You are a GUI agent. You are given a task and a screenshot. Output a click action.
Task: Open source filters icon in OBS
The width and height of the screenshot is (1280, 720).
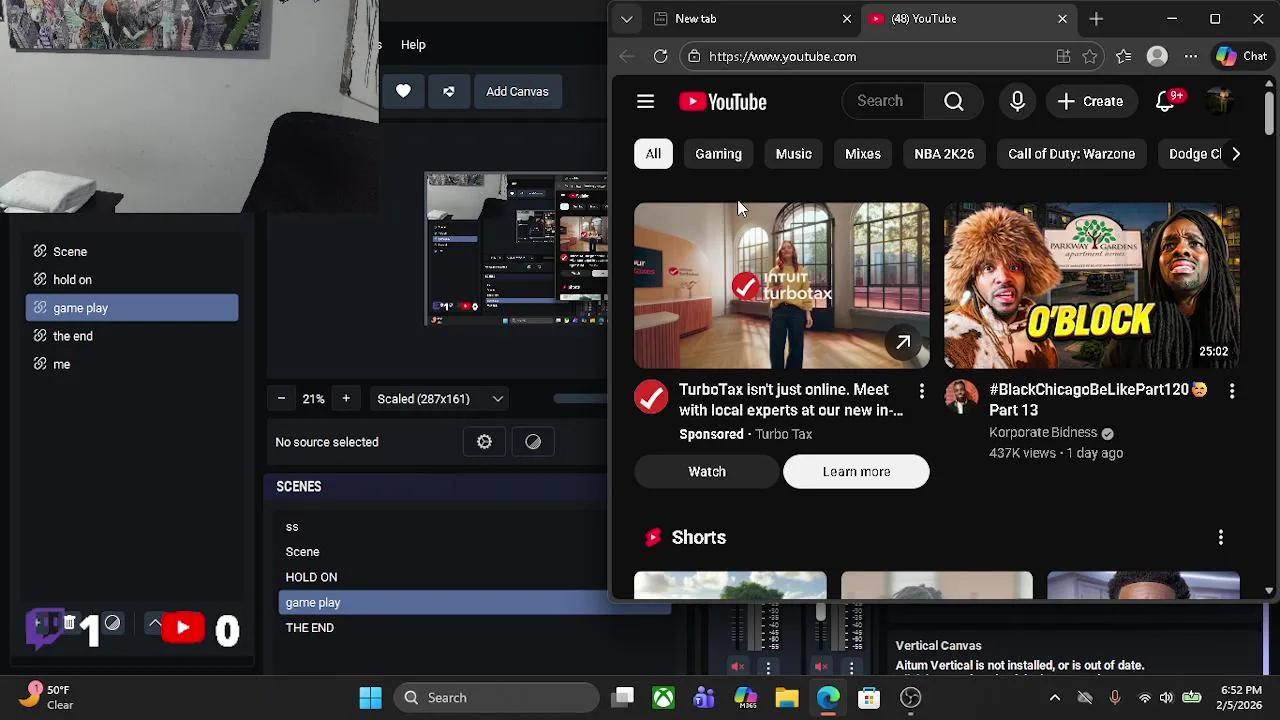(x=533, y=442)
